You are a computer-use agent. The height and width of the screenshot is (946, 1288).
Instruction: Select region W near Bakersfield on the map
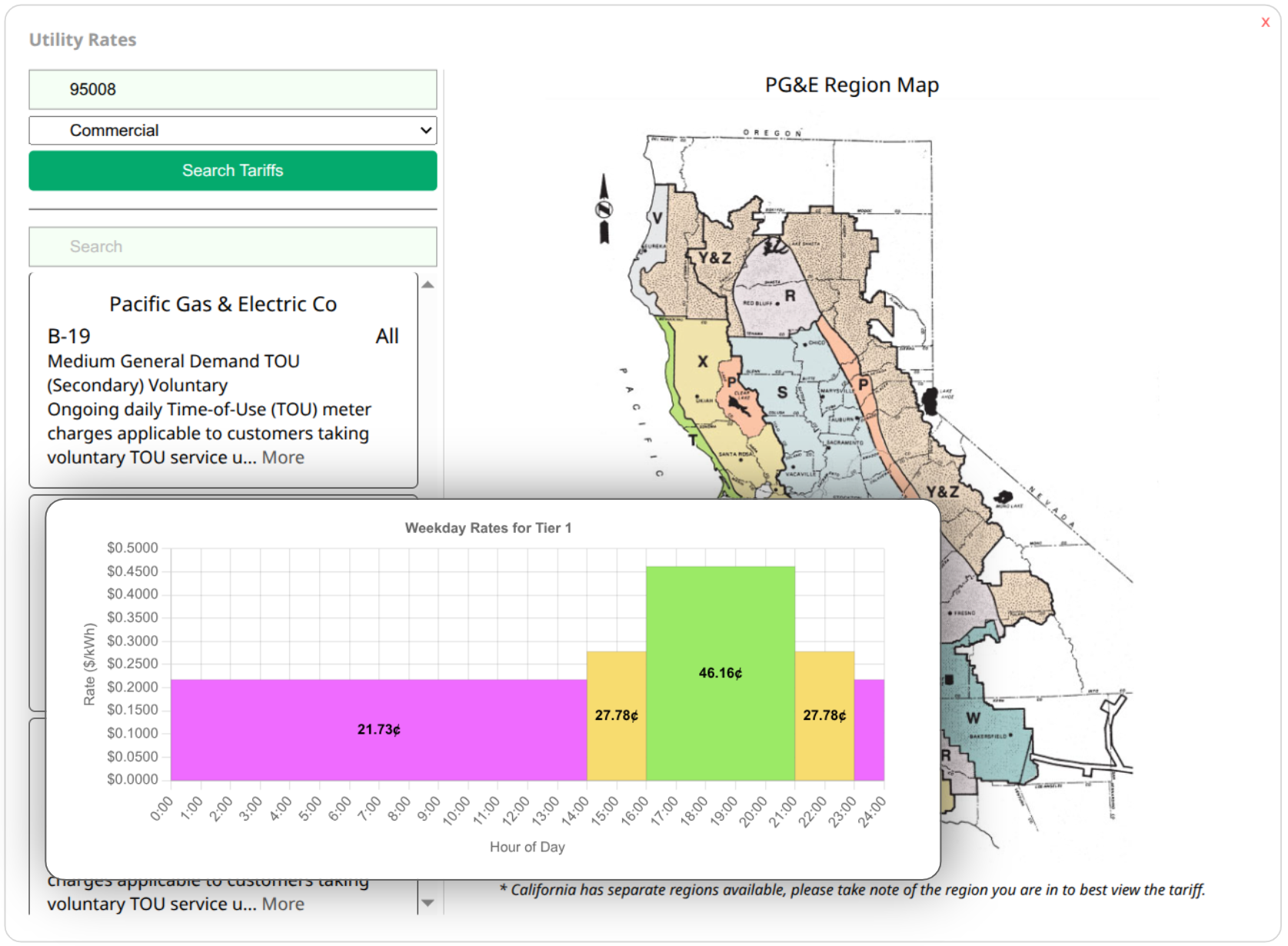973,718
